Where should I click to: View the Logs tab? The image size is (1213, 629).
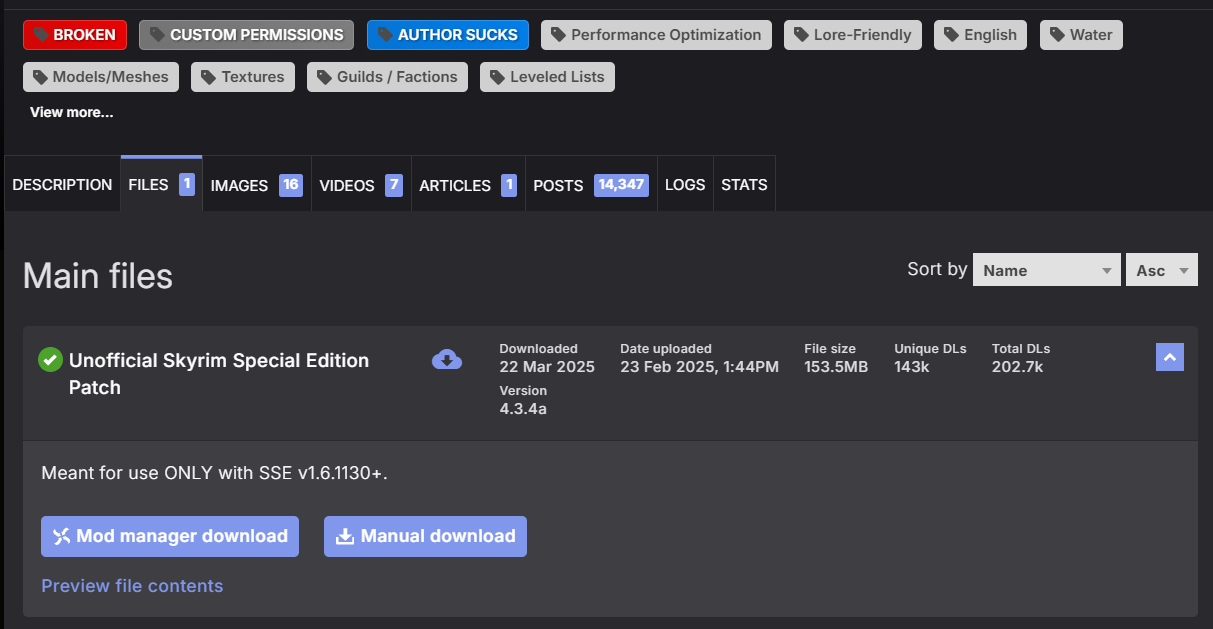click(685, 185)
